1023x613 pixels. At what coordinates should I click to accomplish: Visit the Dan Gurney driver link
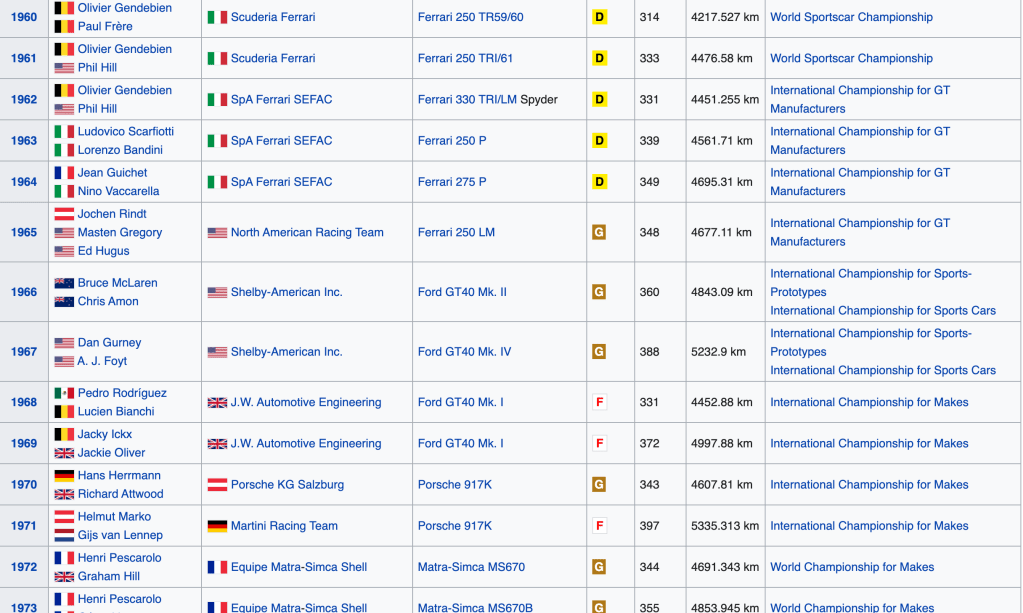[109, 343]
